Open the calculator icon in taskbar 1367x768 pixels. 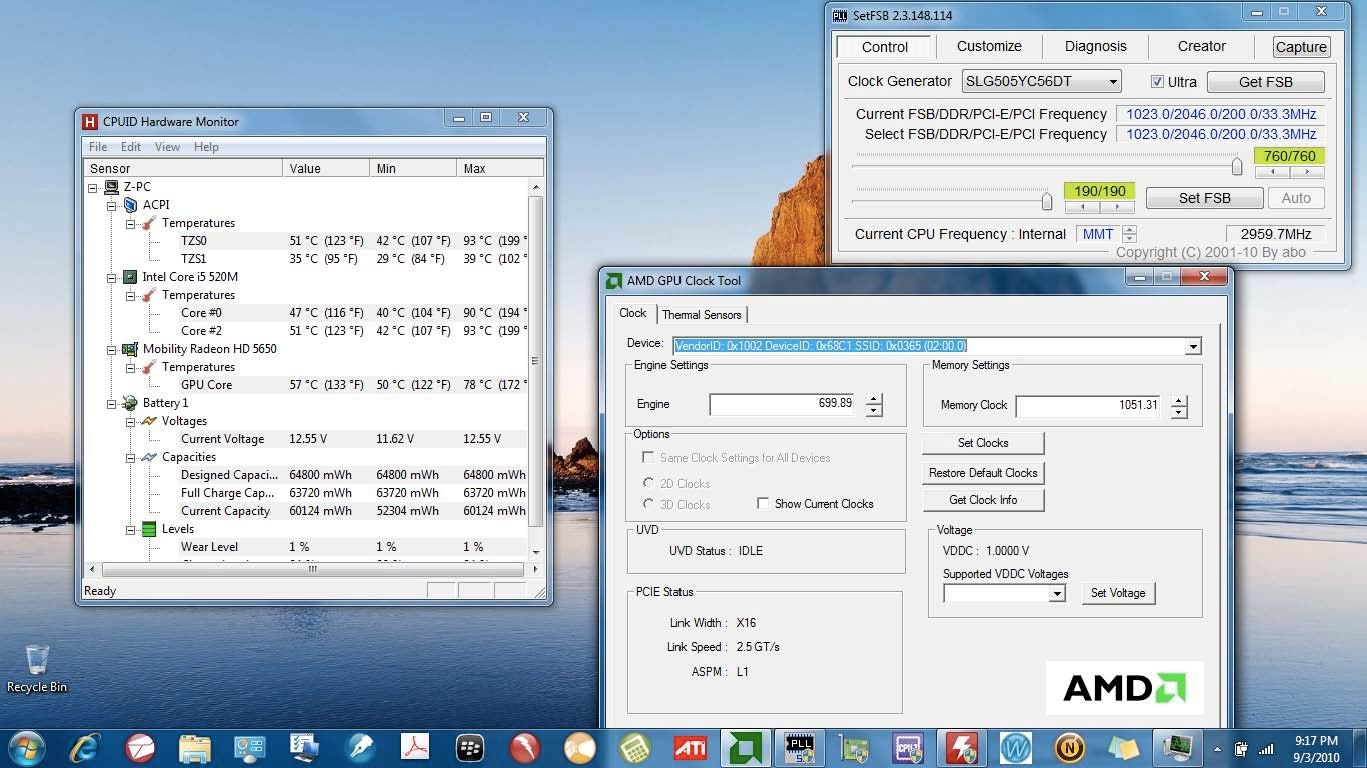click(x=635, y=747)
